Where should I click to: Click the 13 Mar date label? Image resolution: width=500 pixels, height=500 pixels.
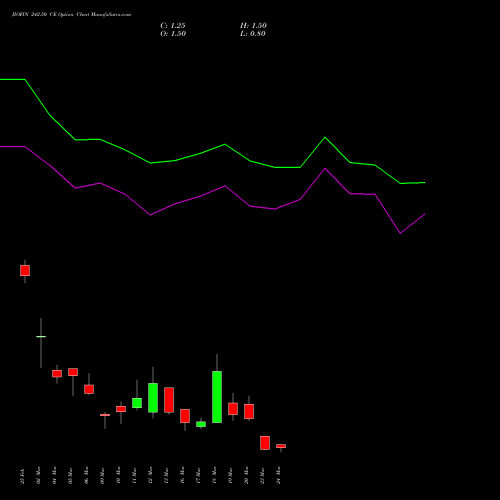tap(166, 475)
